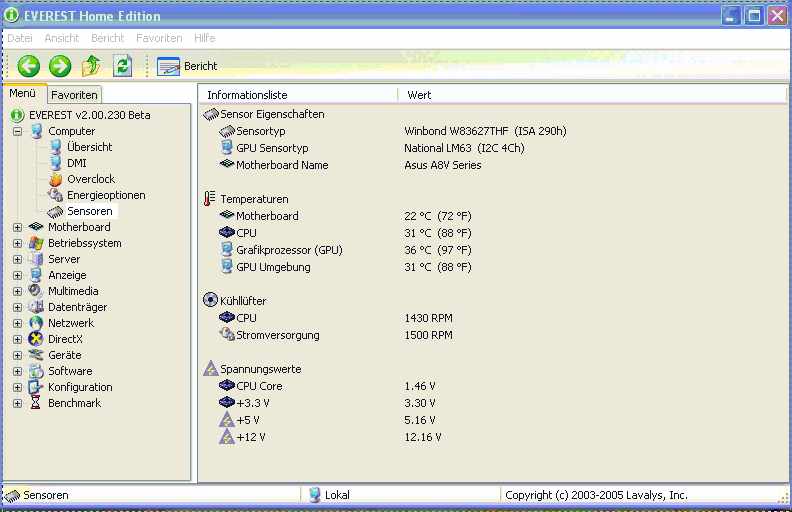Click the Lokal status bar entry
The height and width of the screenshot is (512, 792).
pyautogui.click(x=329, y=495)
